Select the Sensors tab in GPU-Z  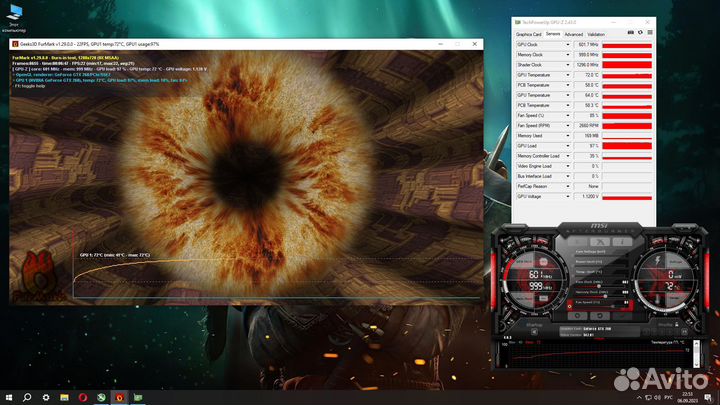[553, 34]
